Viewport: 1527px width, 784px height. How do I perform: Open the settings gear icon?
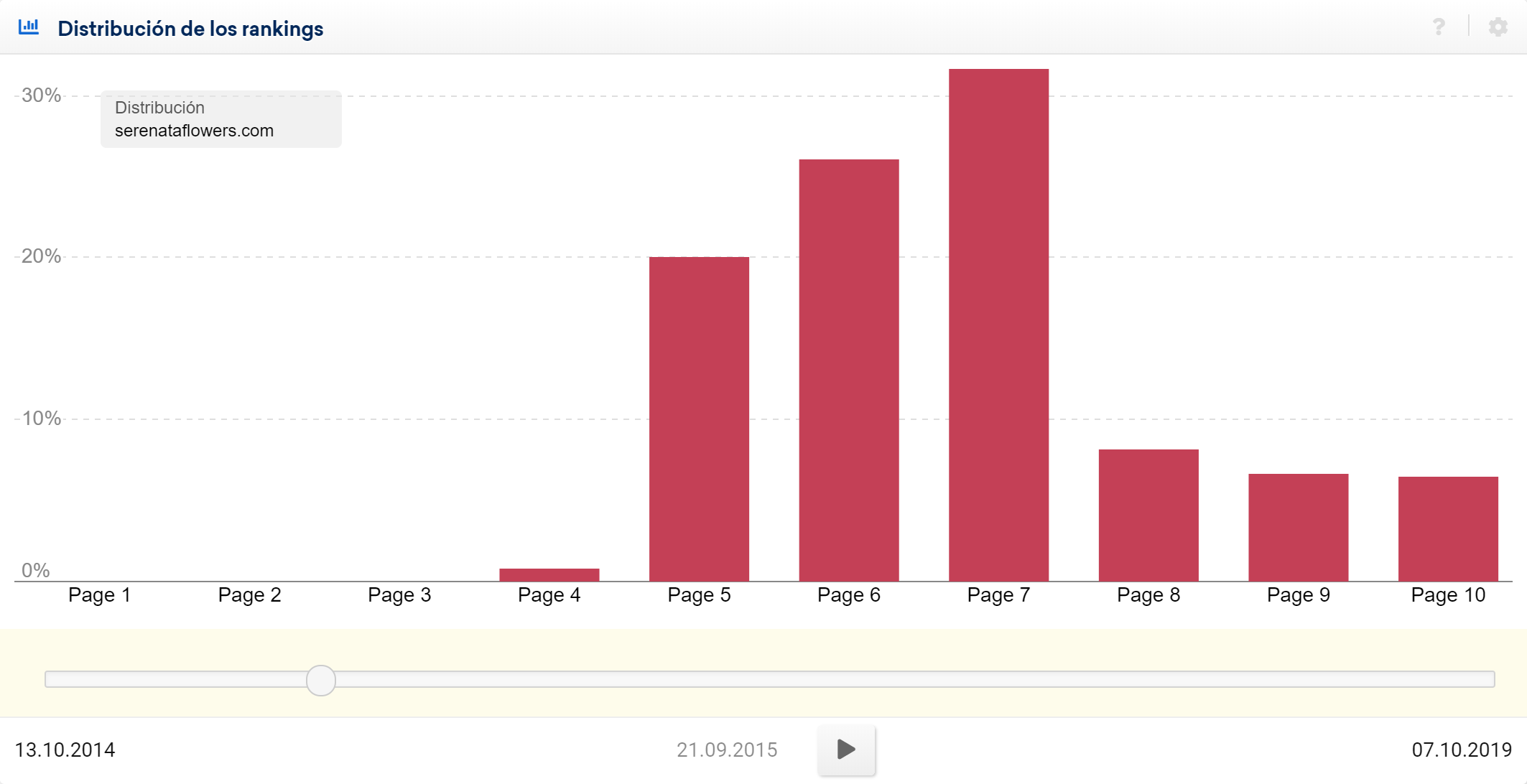tap(1498, 27)
